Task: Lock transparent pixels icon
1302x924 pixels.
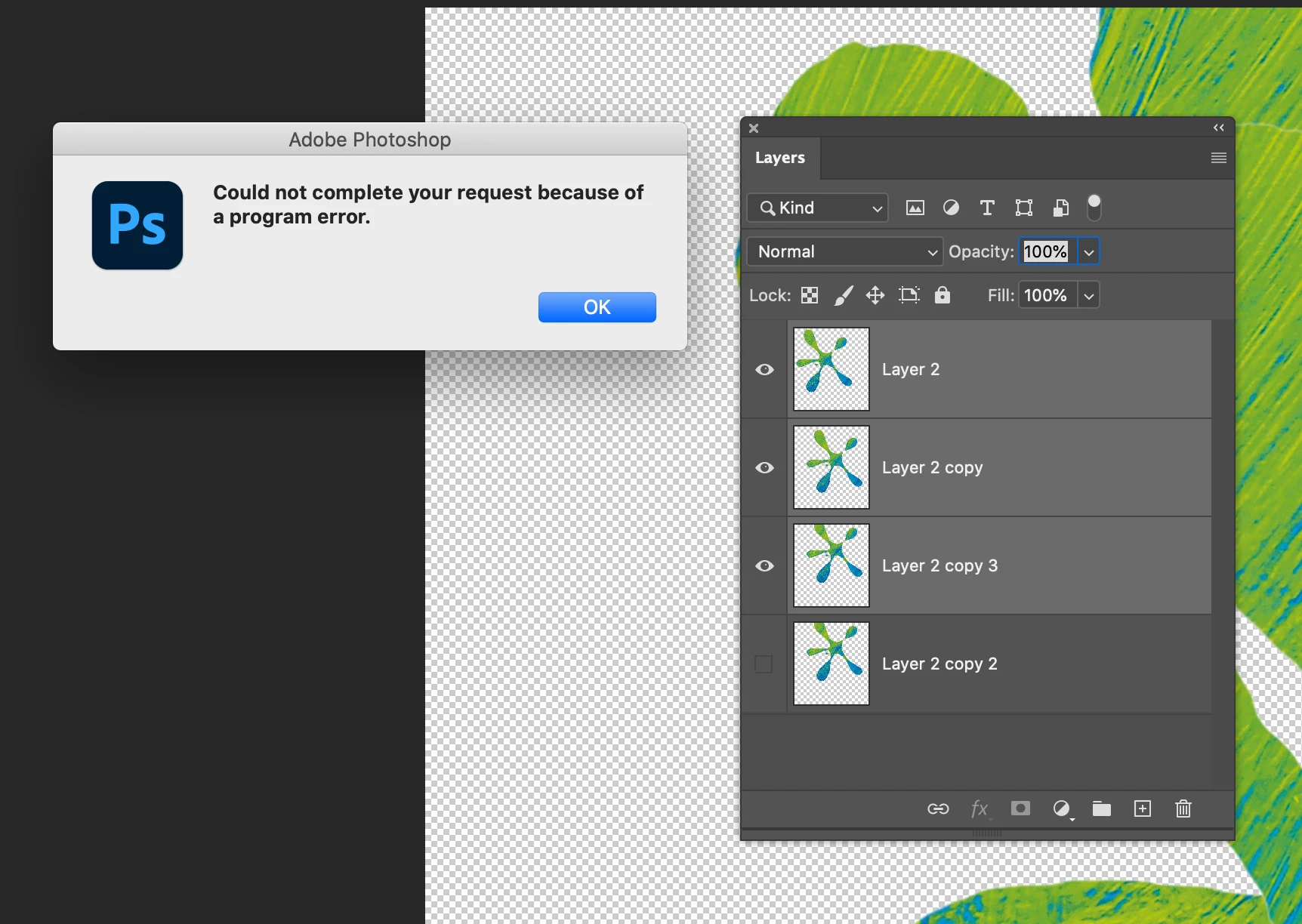Action: point(810,295)
